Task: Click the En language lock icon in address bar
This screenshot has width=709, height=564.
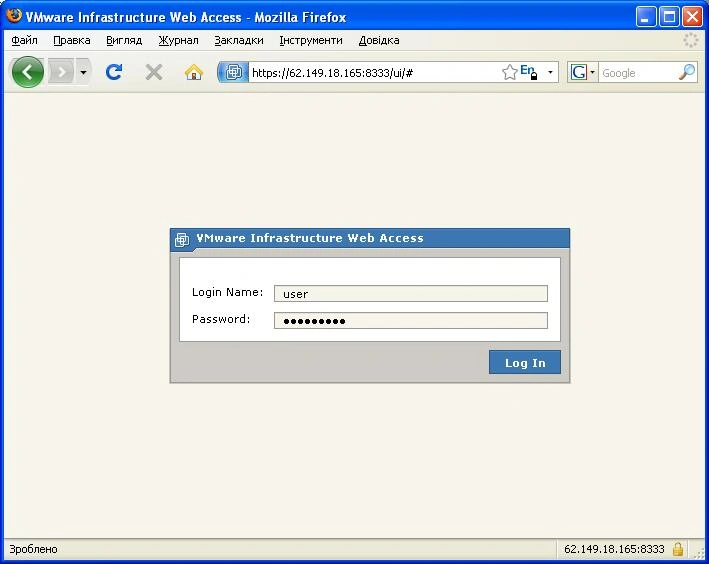Action: click(529, 72)
